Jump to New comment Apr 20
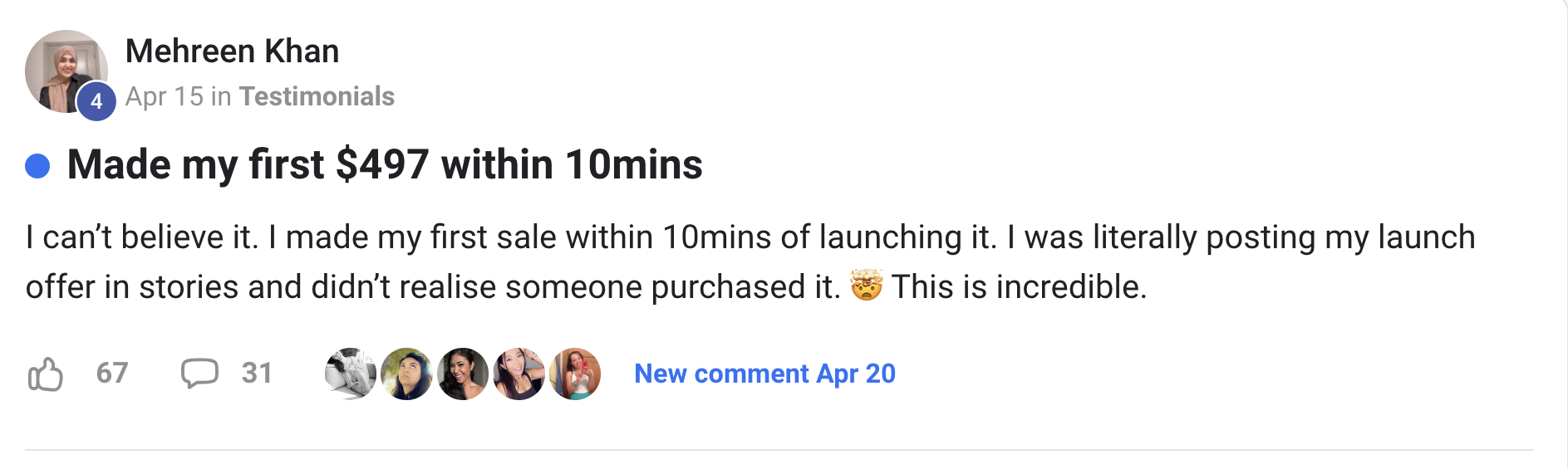The image size is (1568, 469). tap(764, 374)
